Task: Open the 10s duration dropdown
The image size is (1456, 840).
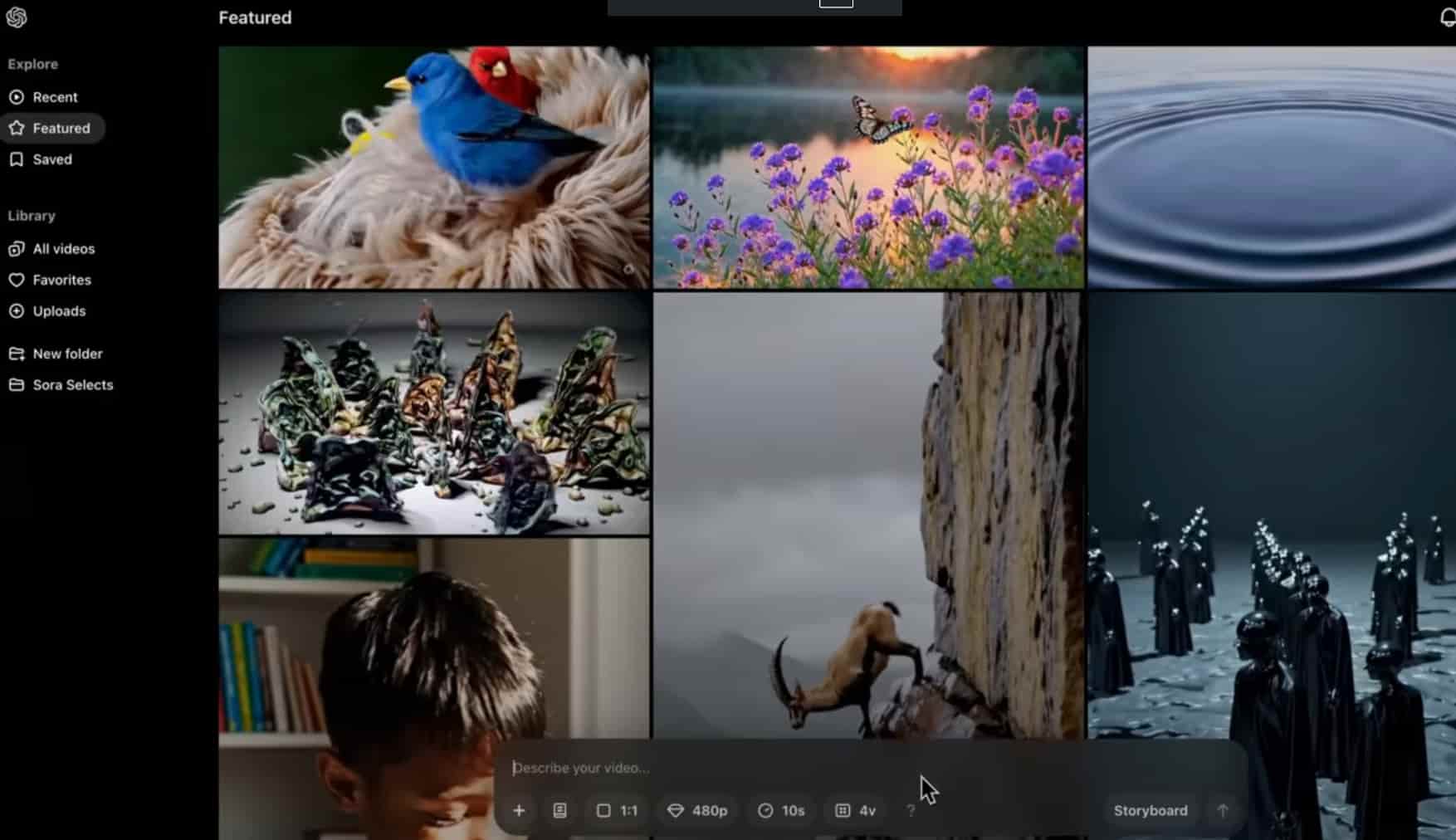Action: coord(781,811)
